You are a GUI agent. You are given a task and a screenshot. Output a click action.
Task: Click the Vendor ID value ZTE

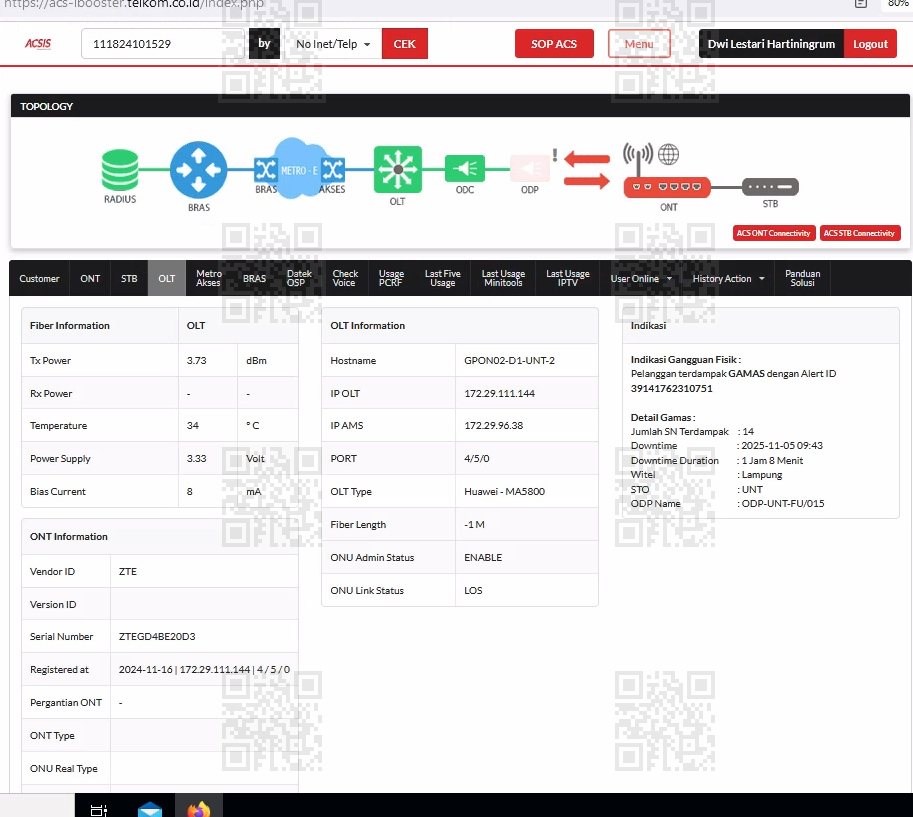coord(128,572)
